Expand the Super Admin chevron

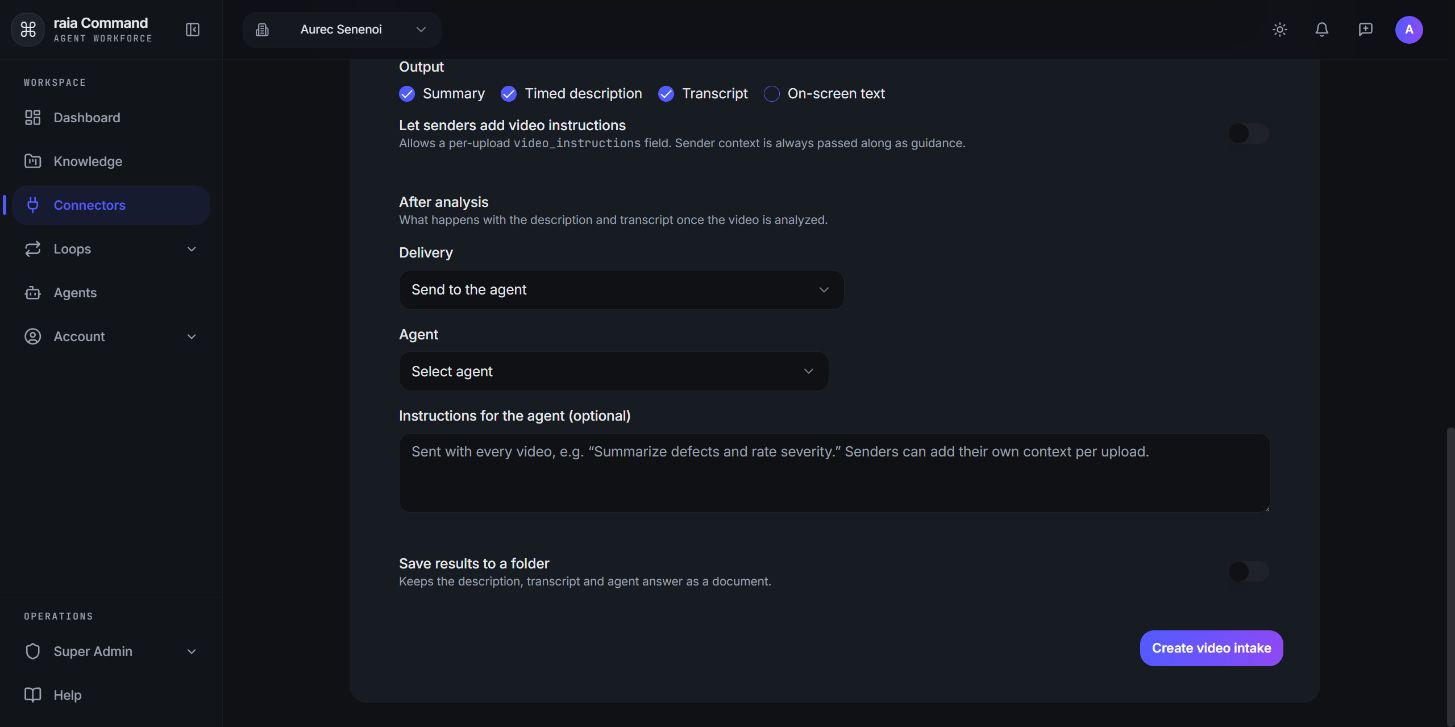pyautogui.click(x=192, y=652)
